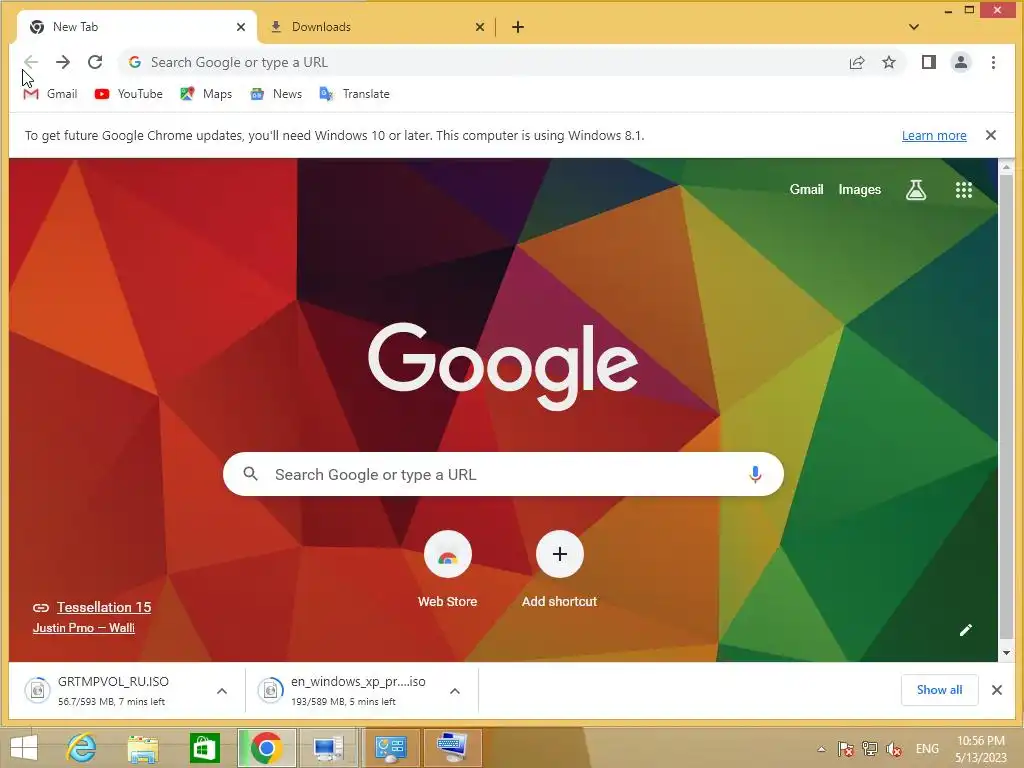Screen dimensions: 1024x768
Task: Open the Google apps grid
Action: (x=964, y=190)
